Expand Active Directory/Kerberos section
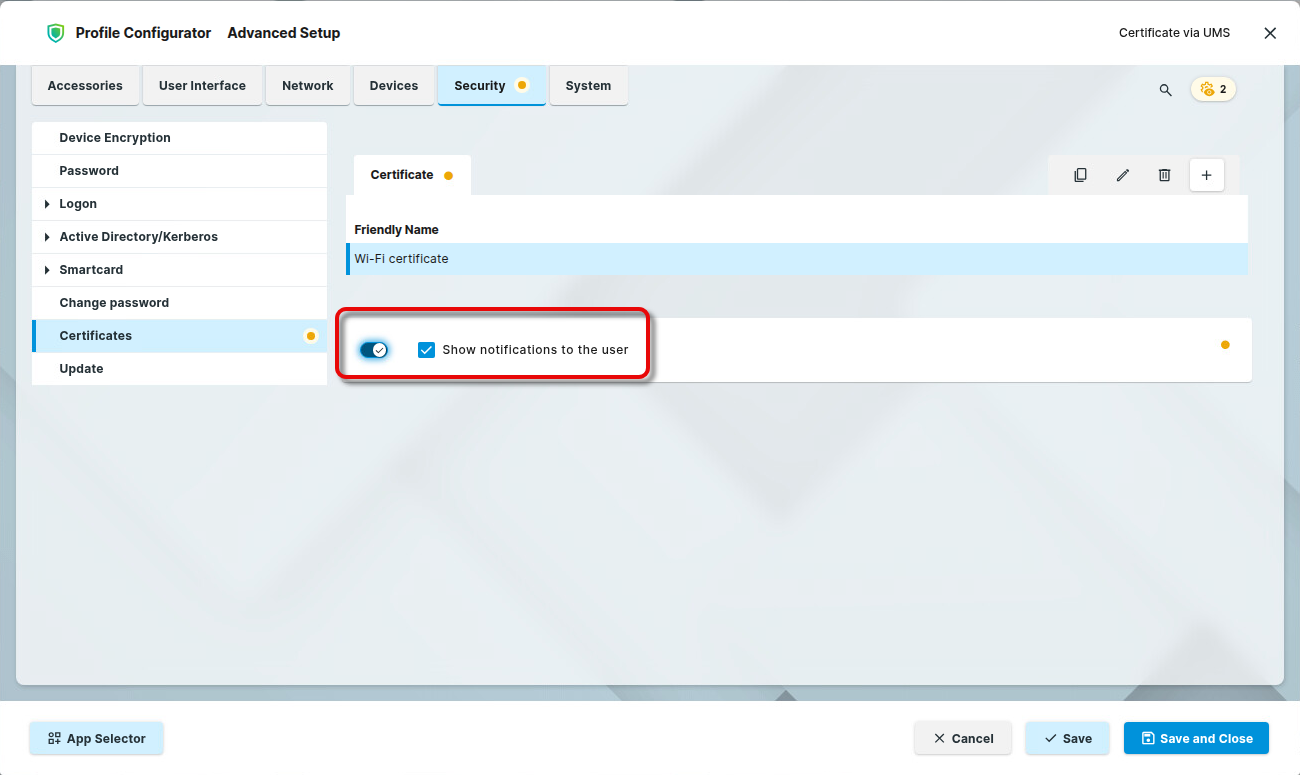Image resolution: width=1300 pixels, height=775 pixels. (x=47, y=237)
